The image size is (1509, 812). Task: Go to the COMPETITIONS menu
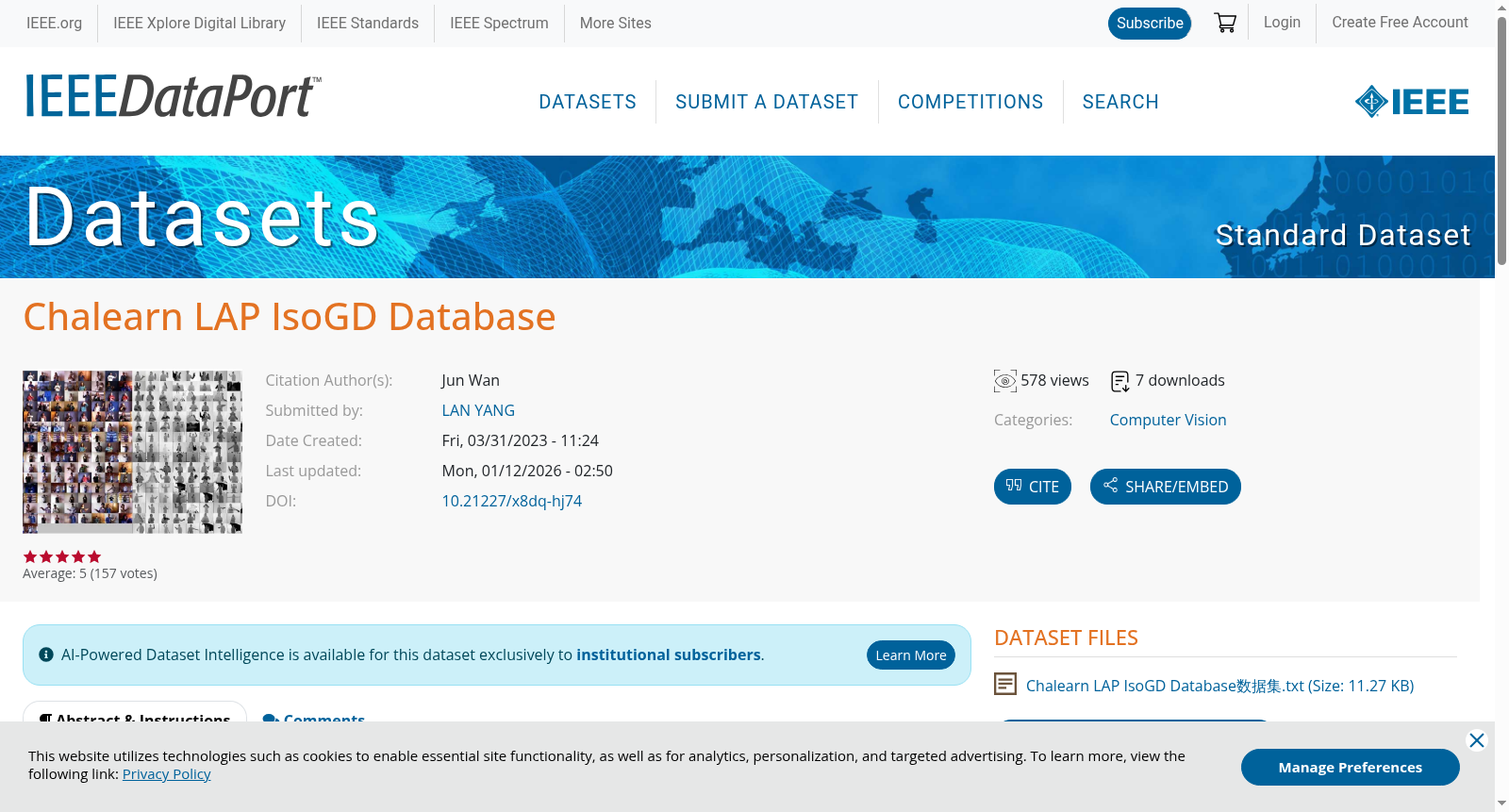pyautogui.click(x=970, y=102)
